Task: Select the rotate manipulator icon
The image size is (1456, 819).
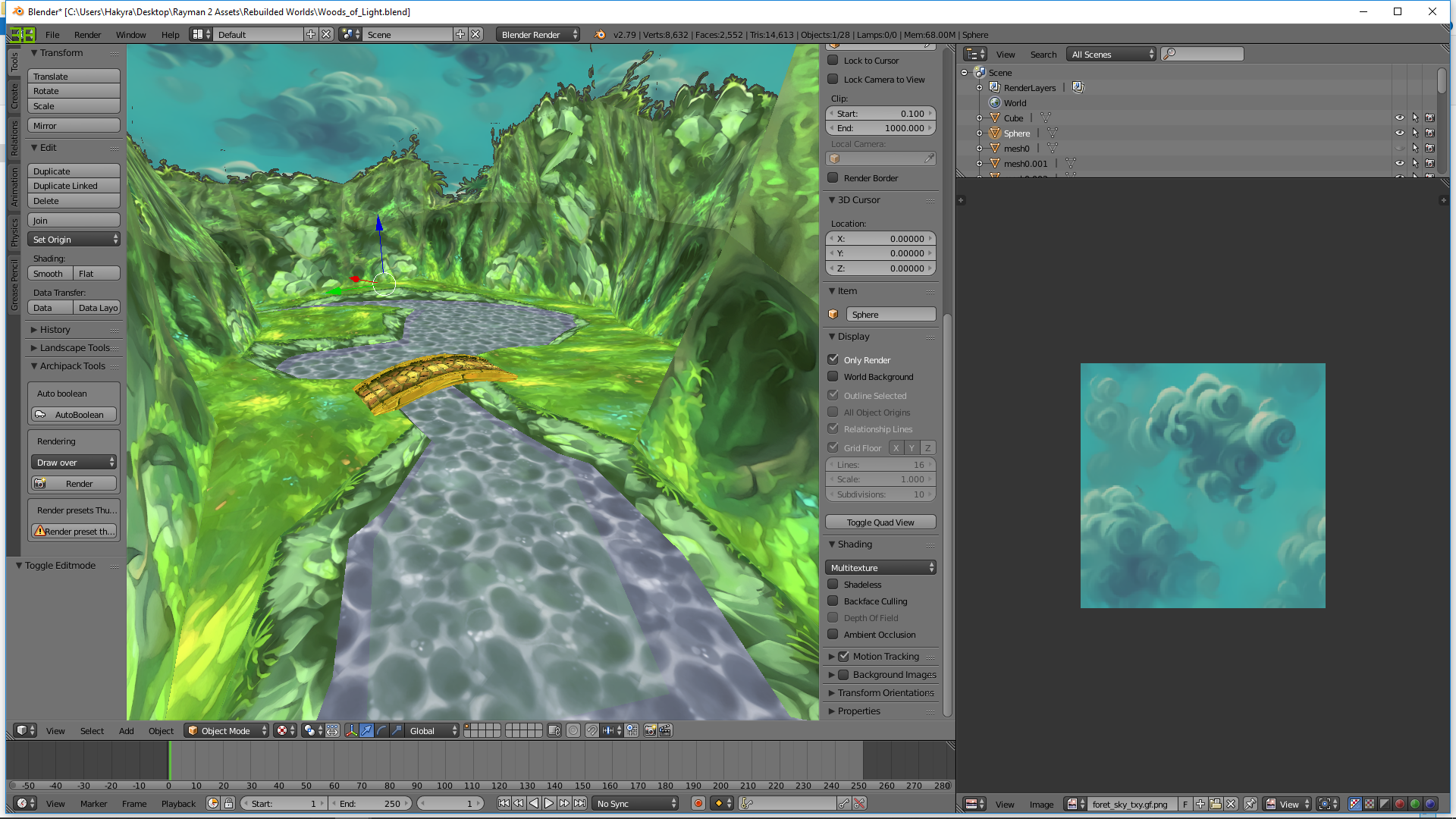Action: [381, 730]
